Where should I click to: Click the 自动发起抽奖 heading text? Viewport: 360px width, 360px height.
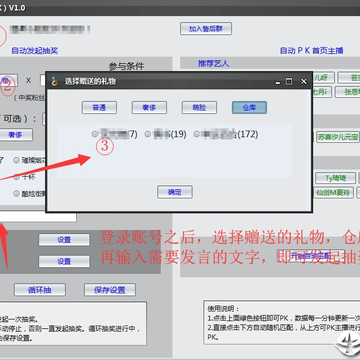[35, 51]
